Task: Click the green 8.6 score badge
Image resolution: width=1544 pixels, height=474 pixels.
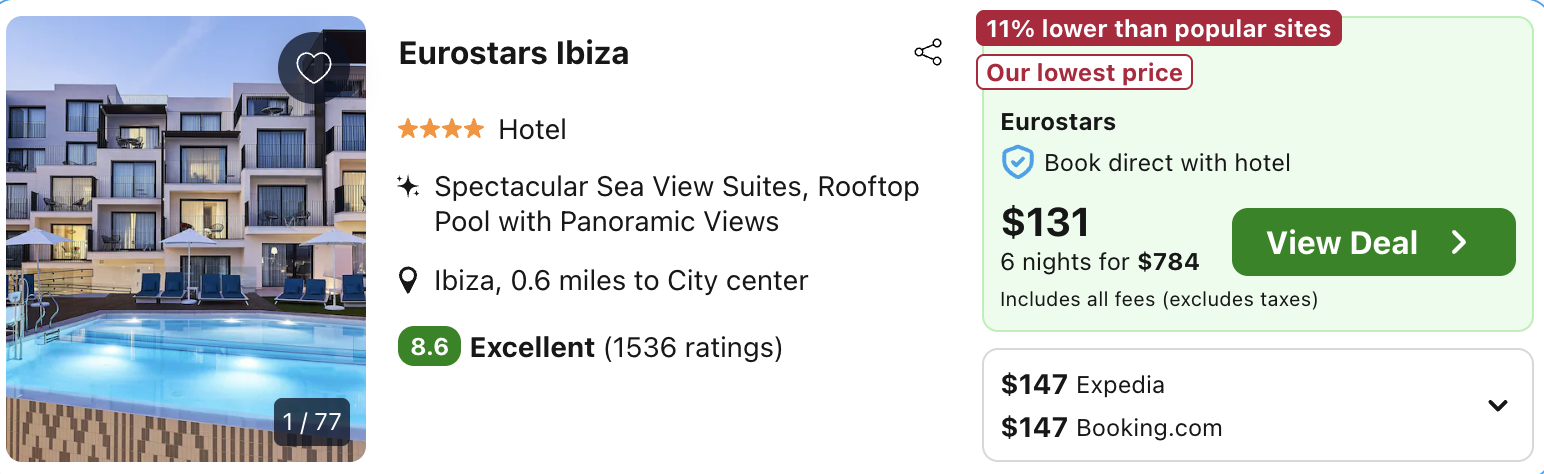Action: click(x=429, y=347)
